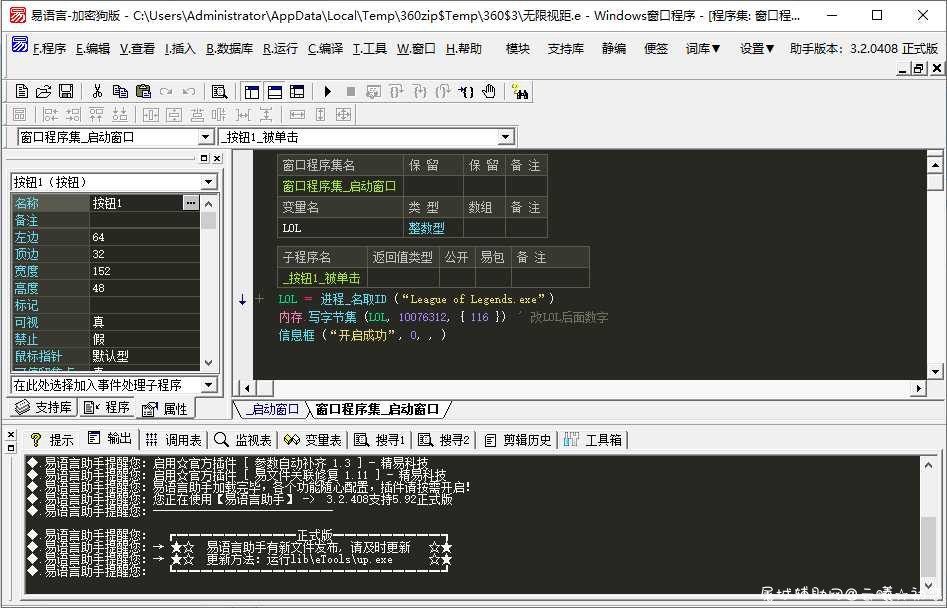Open the 工具箱 toolbox tab
The image size is (947, 608).
point(593,440)
